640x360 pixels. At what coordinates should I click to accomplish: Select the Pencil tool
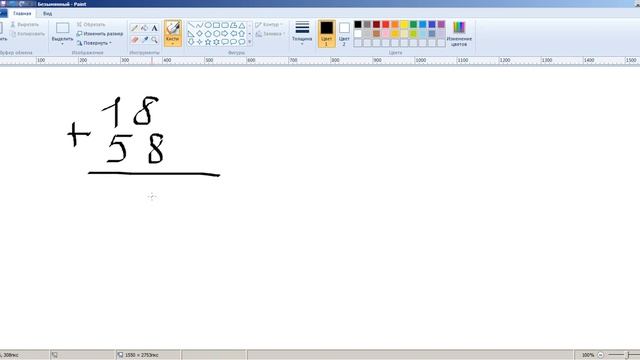pyautogui.click(x=134, y=28)
